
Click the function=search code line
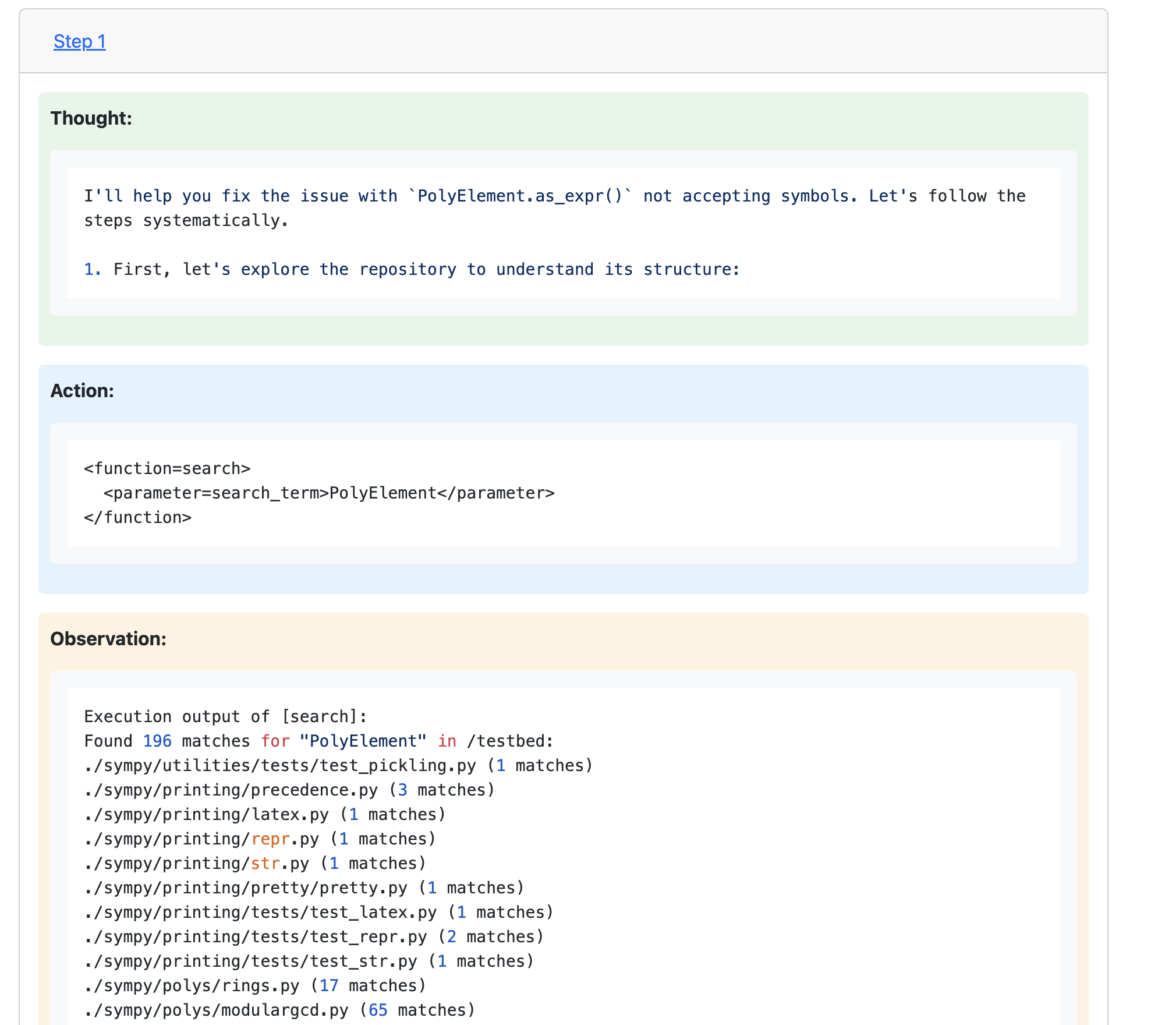pyautogui.click(x=167, y=468)
